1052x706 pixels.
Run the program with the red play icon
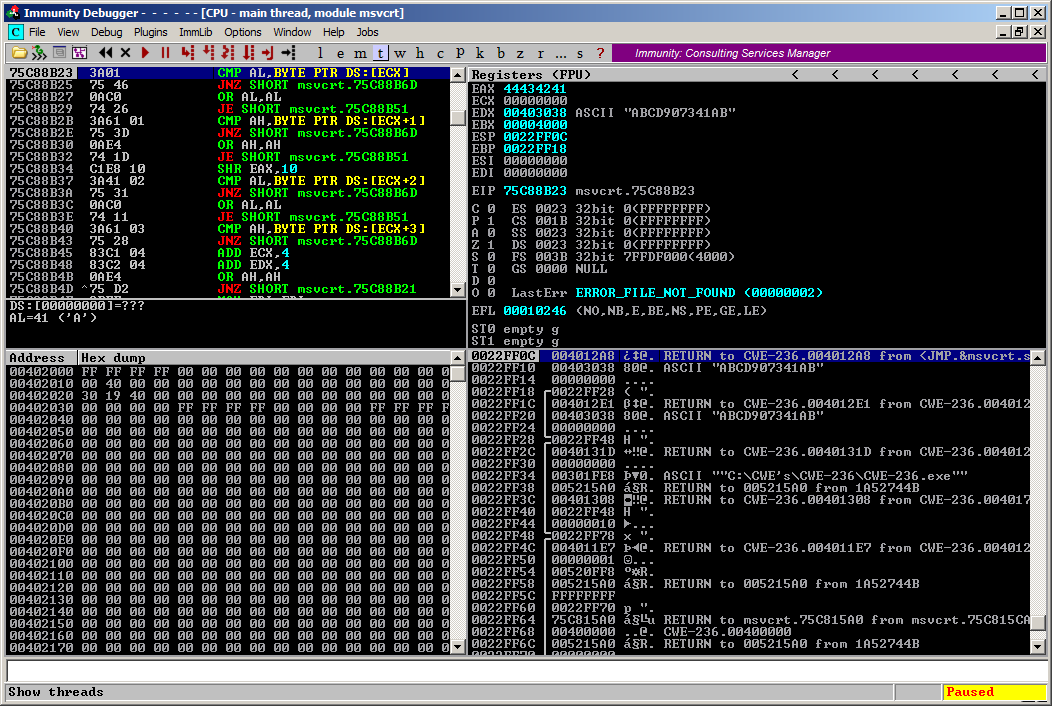(146, 53)
